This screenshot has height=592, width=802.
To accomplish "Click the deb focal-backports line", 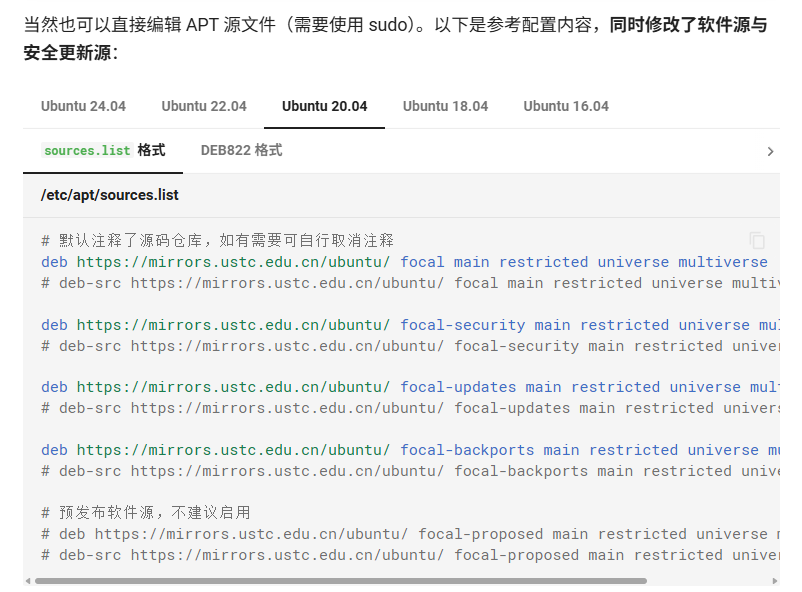I will point(410,450).
